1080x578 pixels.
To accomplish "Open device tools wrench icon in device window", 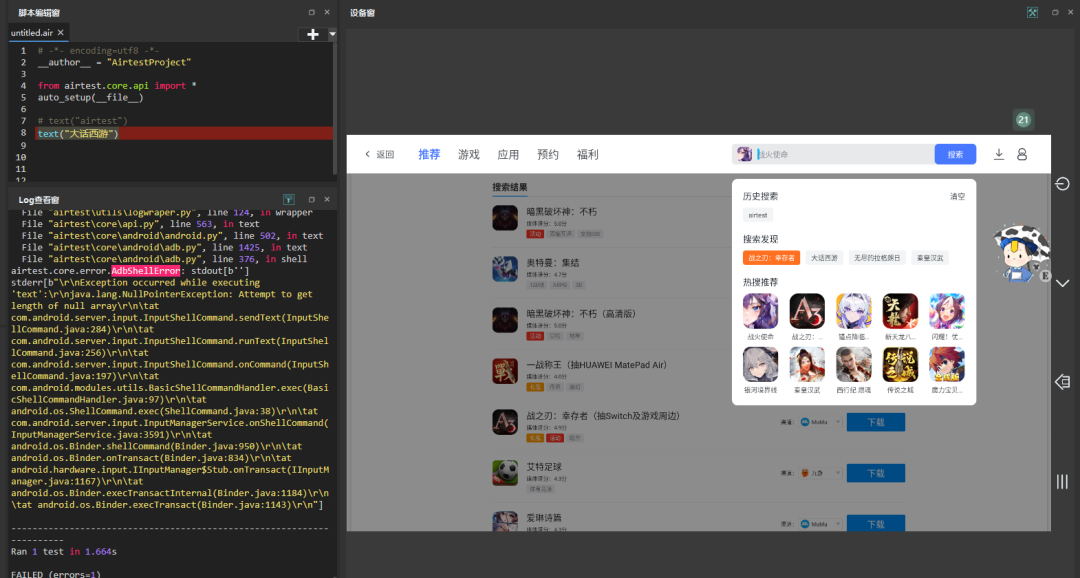I will (1032, 12).
